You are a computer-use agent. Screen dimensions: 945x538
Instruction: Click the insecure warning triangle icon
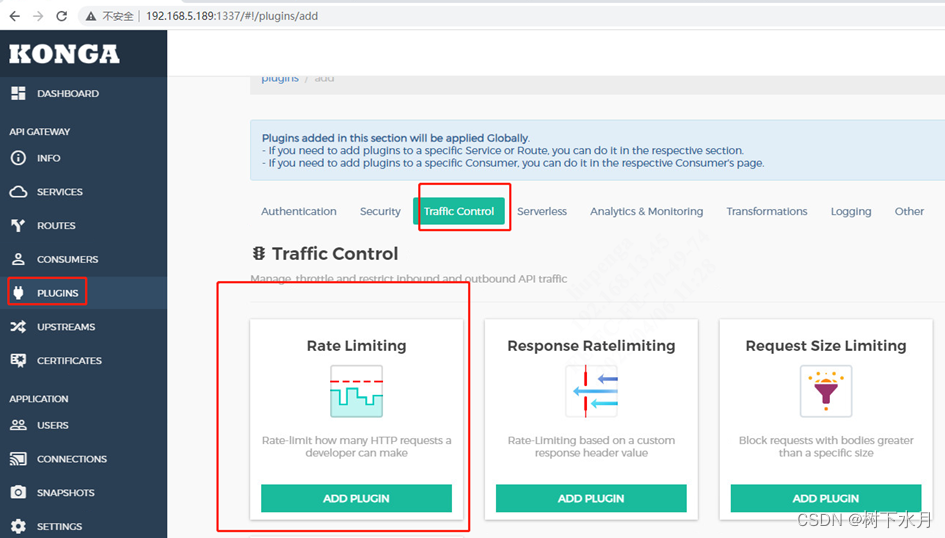pos(90,16)
